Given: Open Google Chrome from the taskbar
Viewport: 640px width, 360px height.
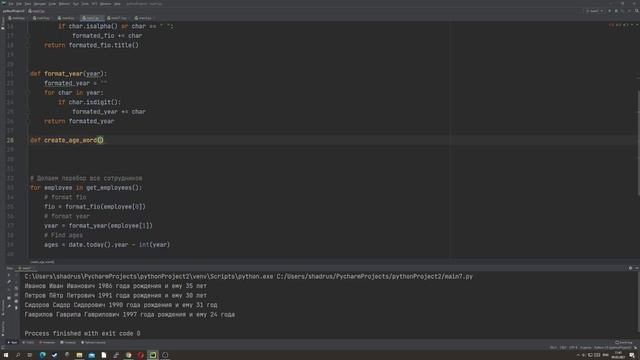Looking at the screenshot, I should pyautogui.click(x=129, y=355).
